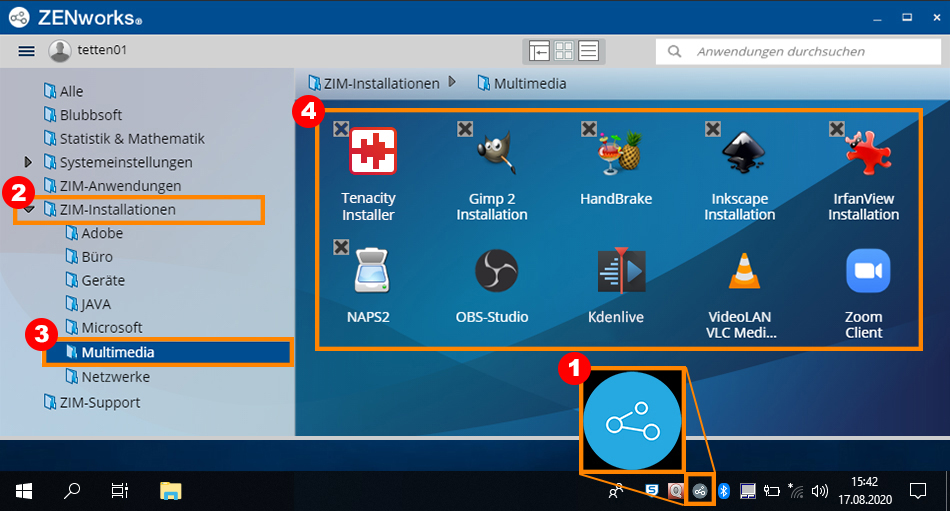Click the X badge on Gimp 2
The width and height of the screenshot is (950, 511).
(465, 129)
